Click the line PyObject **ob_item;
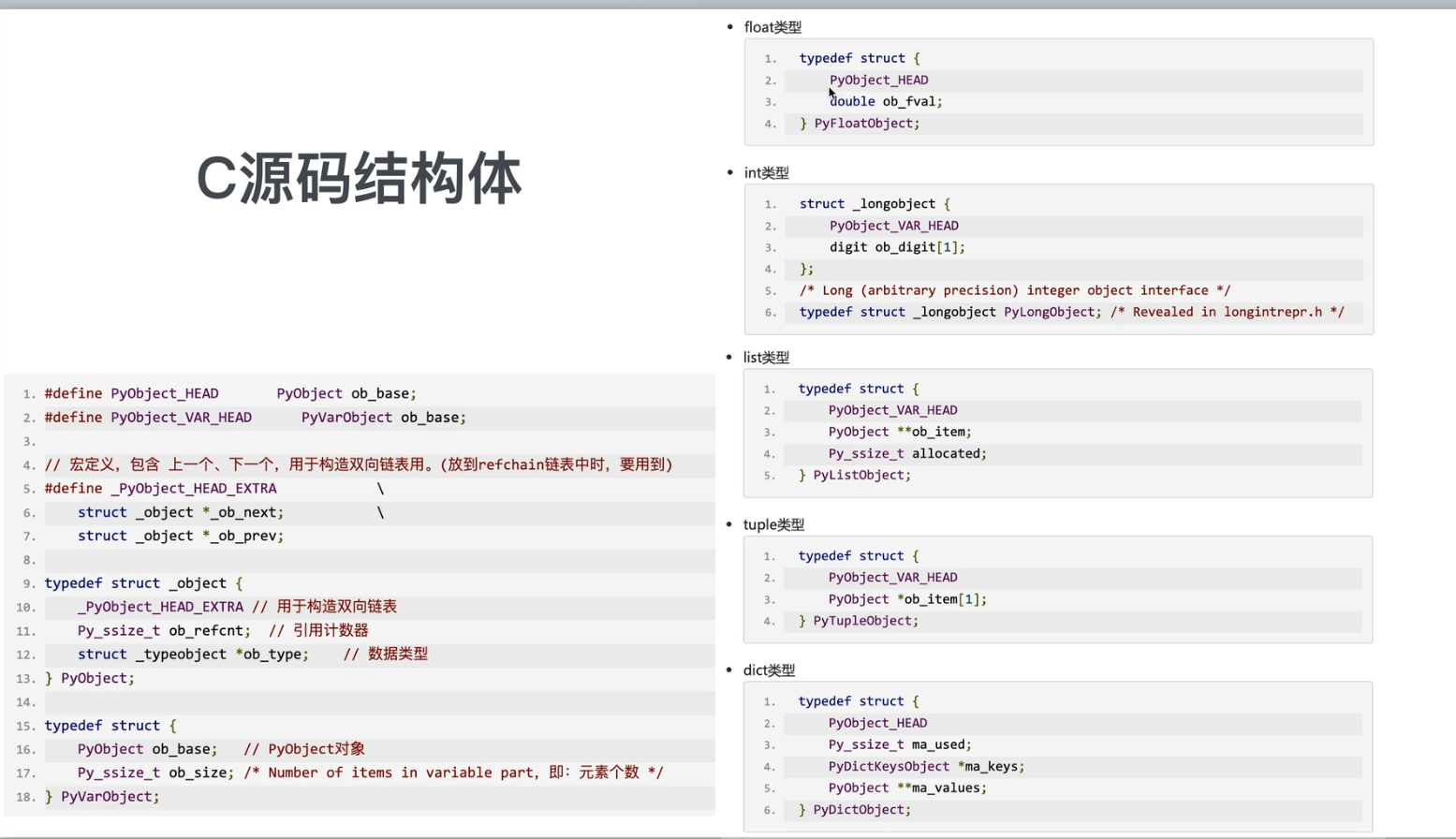This screenshot has height=839, width=1456. click(900, 432)
